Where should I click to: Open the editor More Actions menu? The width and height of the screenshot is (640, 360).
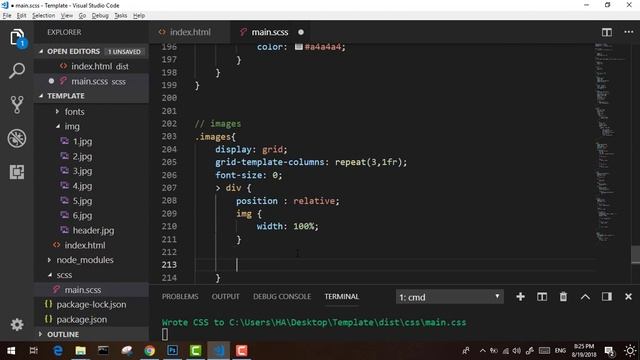629,32
